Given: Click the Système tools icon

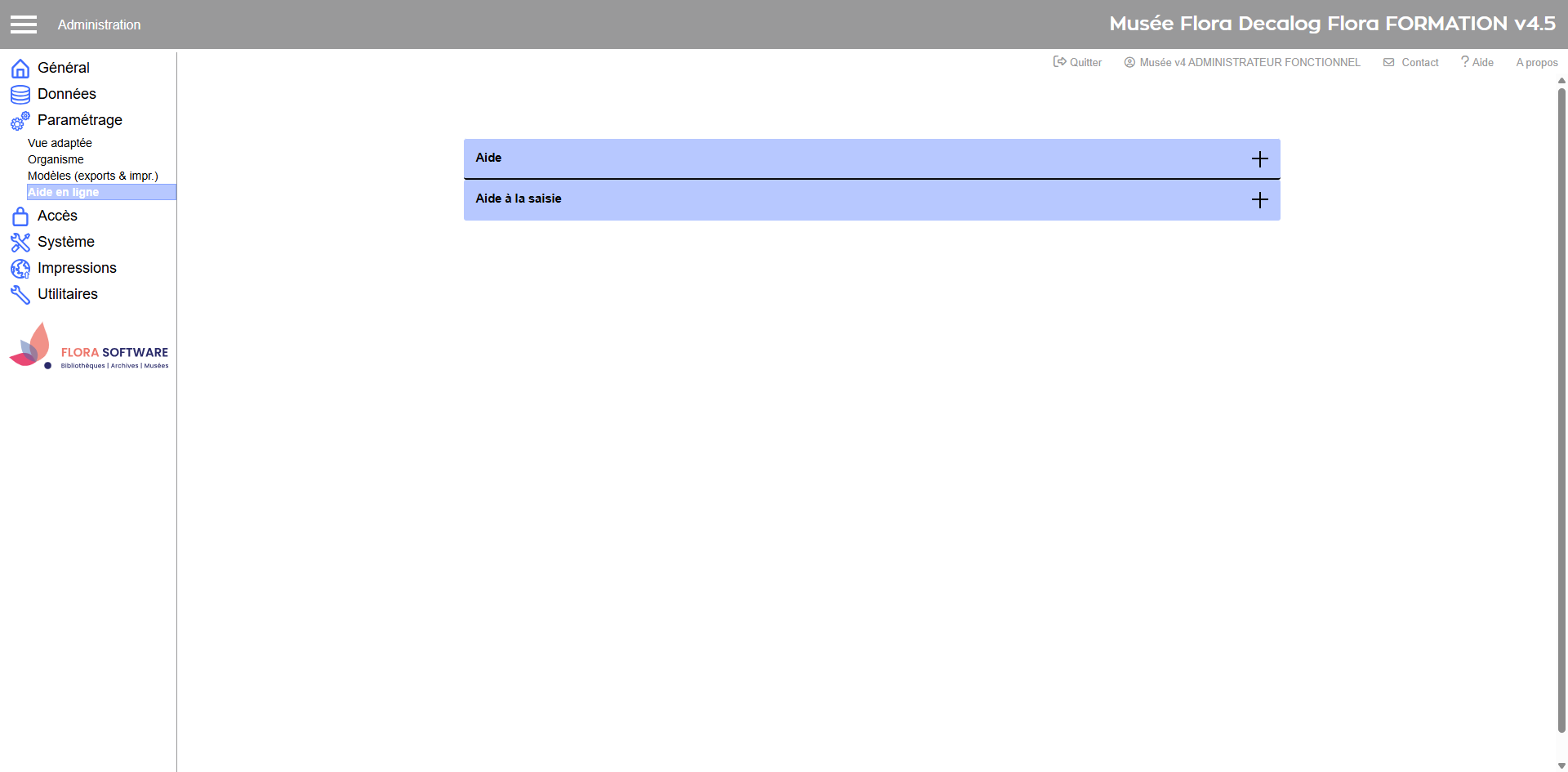Looking at the screenshot, I should tap(20, 243).
